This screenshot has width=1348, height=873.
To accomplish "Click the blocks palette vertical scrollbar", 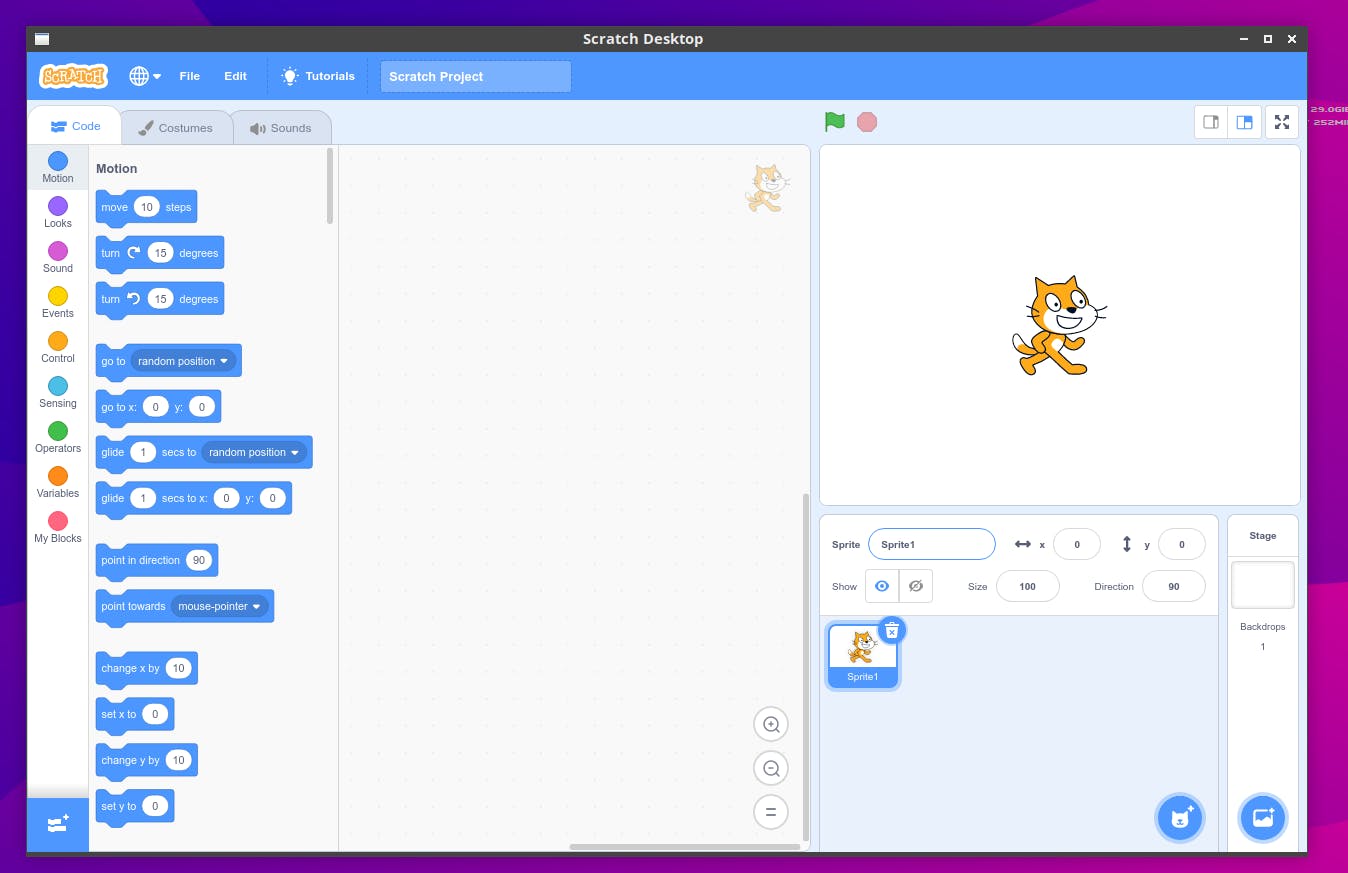I will [331, 186].
